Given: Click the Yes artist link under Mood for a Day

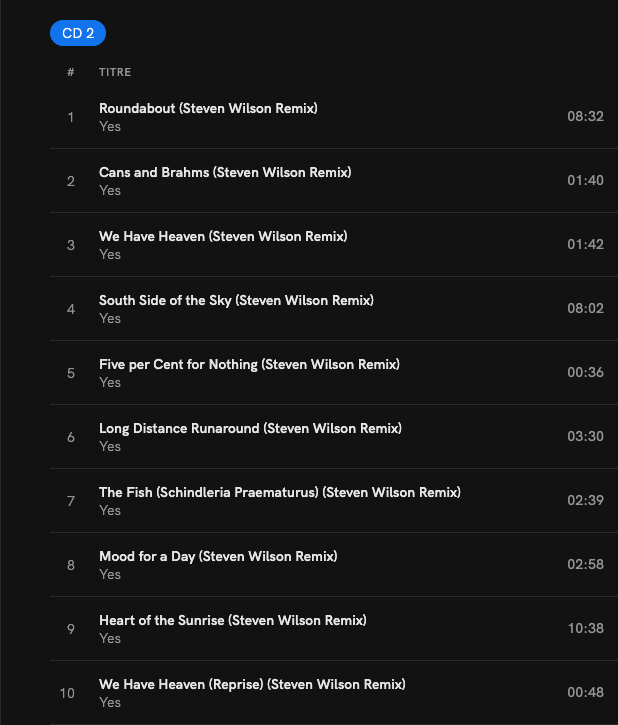Looking at the screenshot, I should coord(110,575).
